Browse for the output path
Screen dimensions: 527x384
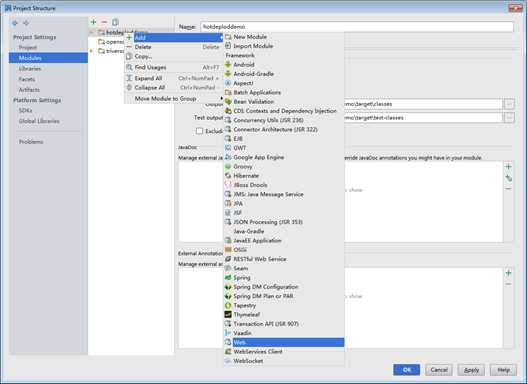point(509,104)
